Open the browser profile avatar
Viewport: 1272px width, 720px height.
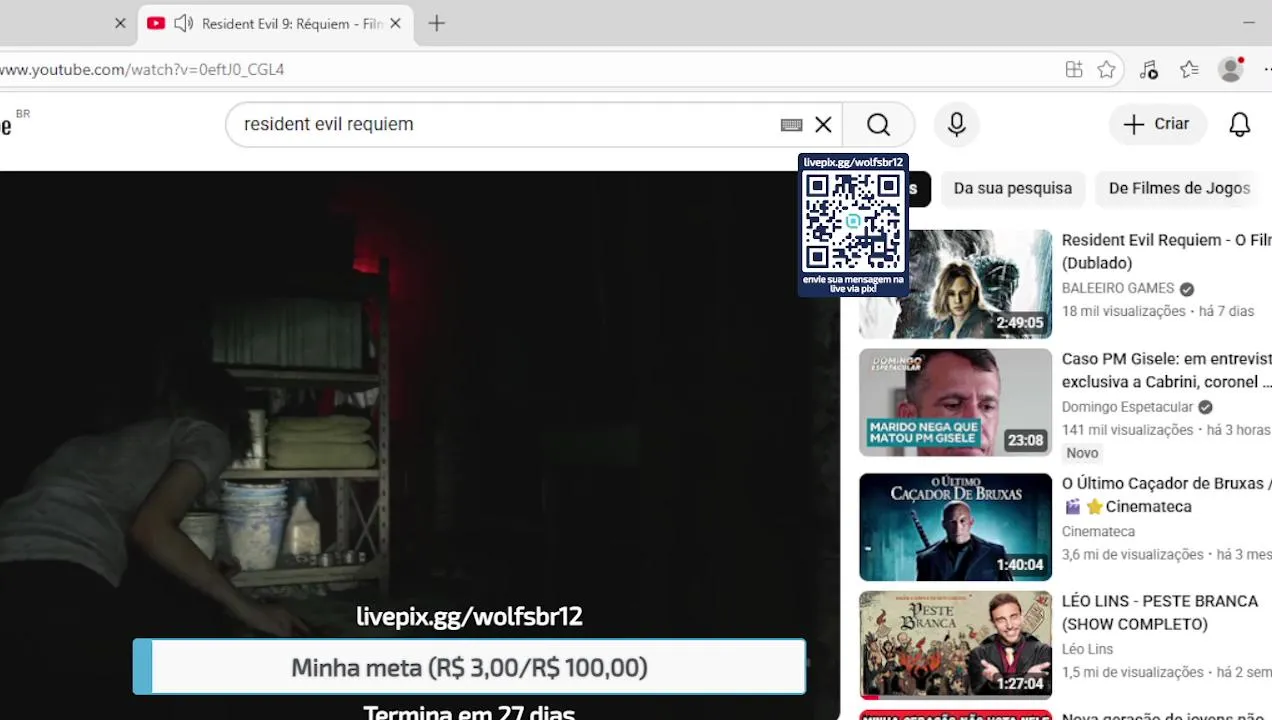(1231, 69)
